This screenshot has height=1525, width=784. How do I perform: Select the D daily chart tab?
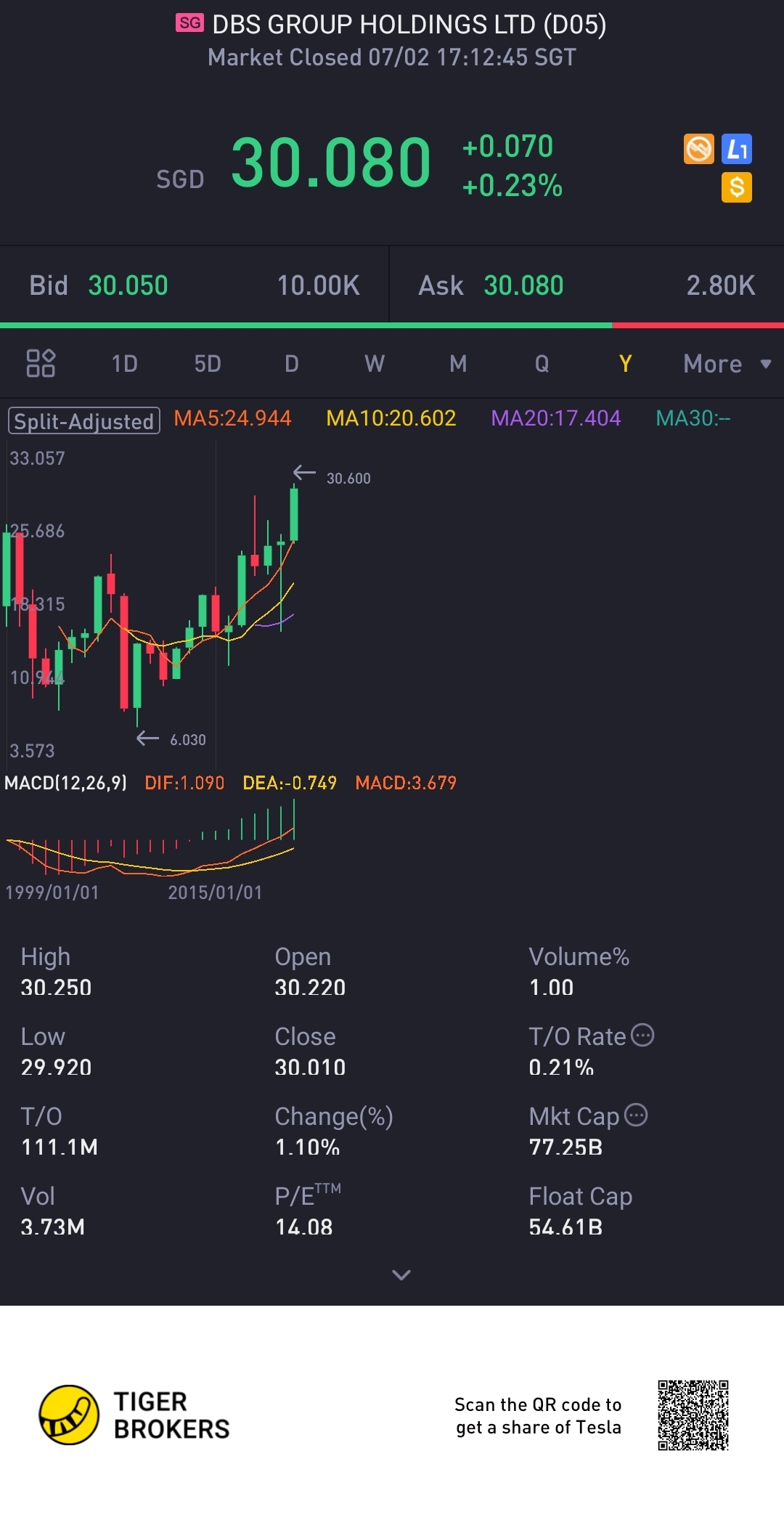pos(291,363)
